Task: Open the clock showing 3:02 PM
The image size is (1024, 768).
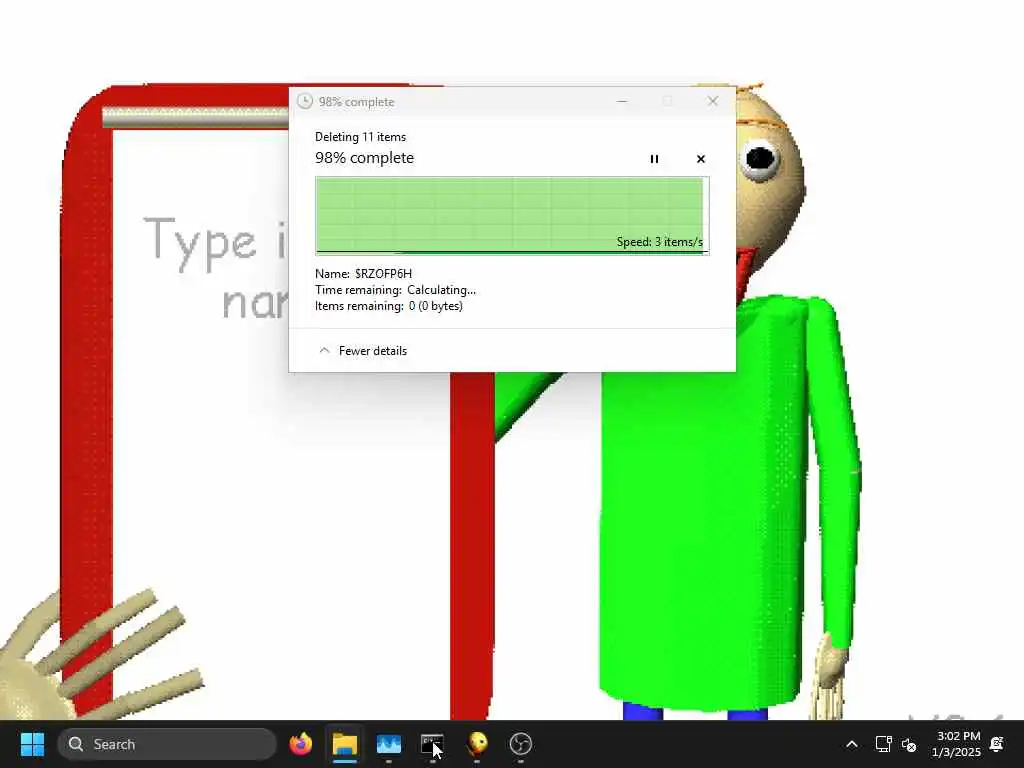Action: click(956, 744)
